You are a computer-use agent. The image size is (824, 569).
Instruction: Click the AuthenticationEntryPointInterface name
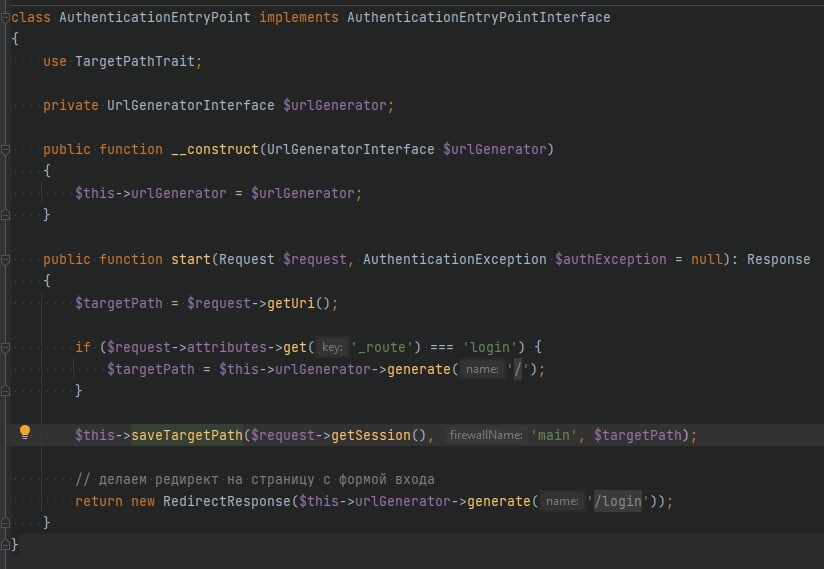point(478,17)
